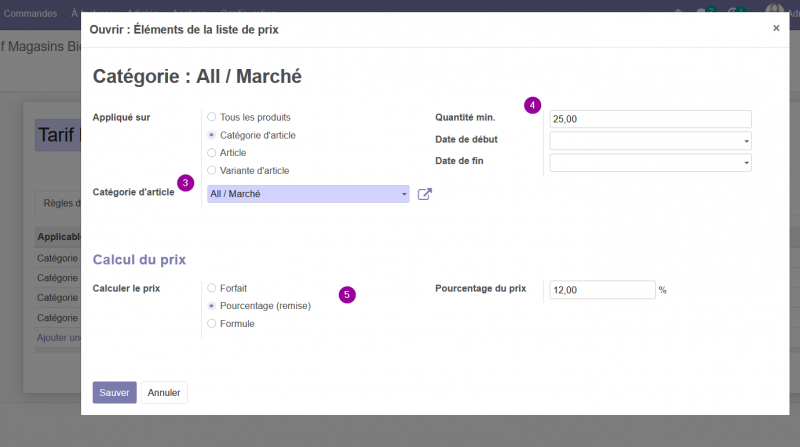Choose 'Formule' price calculation
Image resolution: width=800 pixels, height=447 pixels.
click(212, 324)
